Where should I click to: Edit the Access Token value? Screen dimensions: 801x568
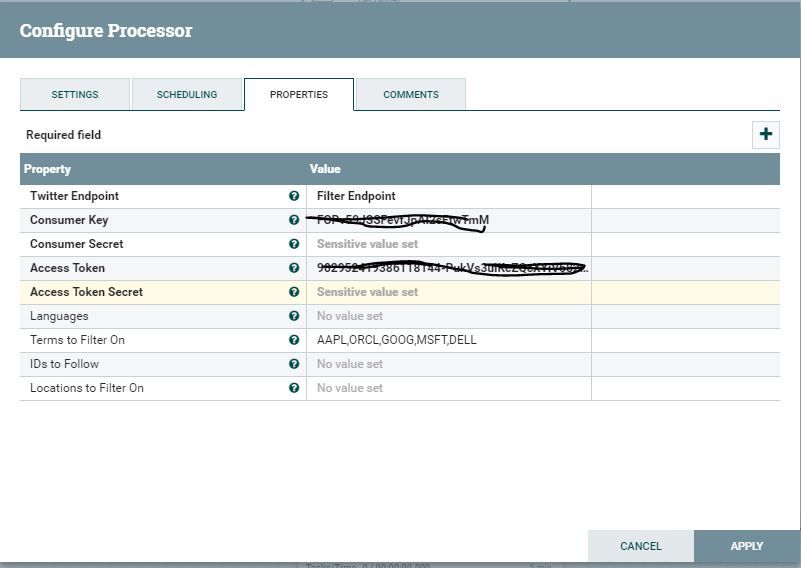(449, 268)
